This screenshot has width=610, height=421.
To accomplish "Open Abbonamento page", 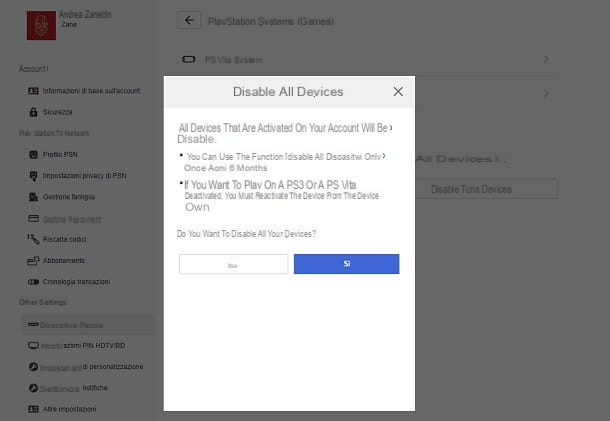I will pos(63,260).
